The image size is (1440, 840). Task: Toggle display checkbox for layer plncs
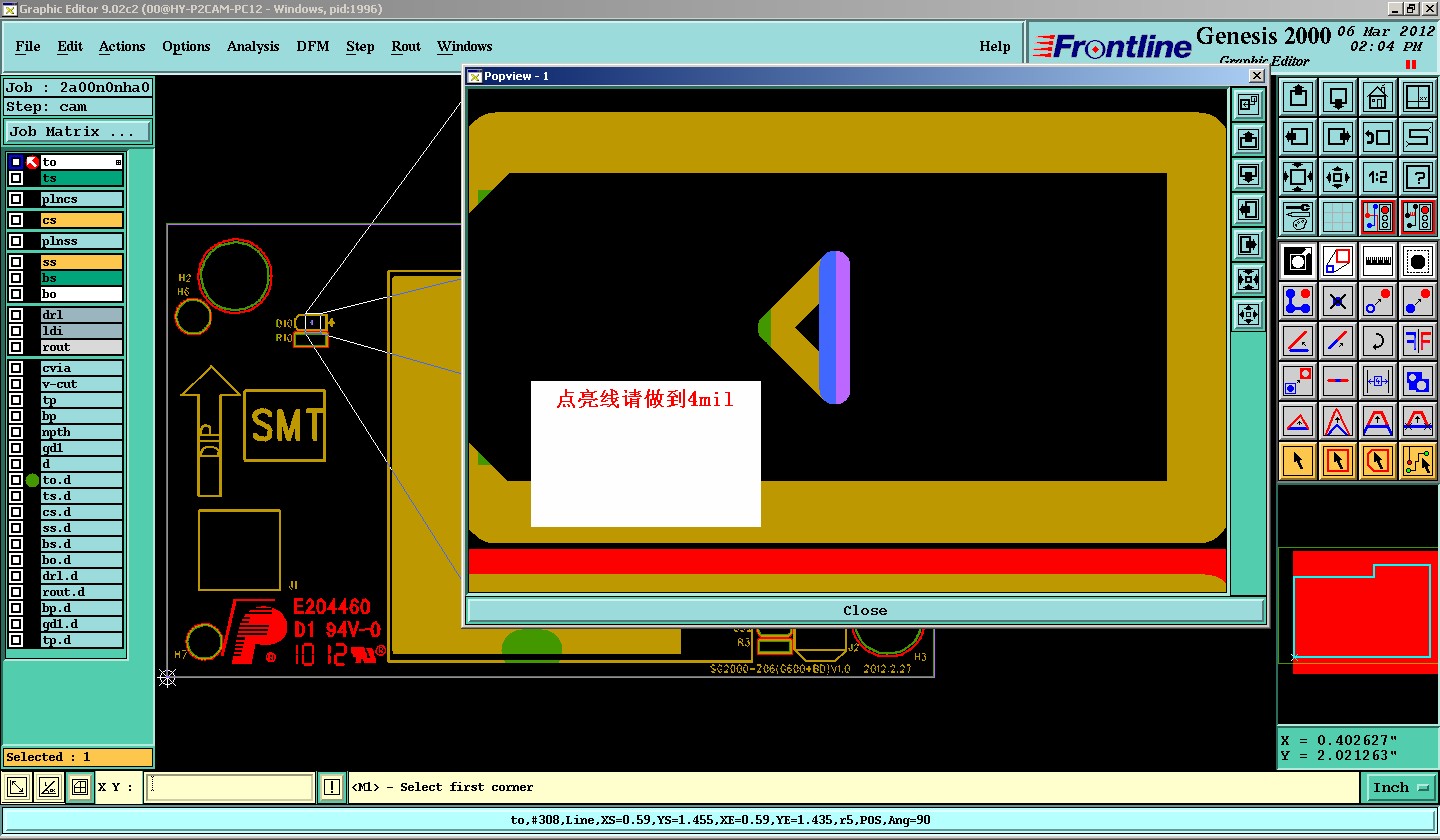click(16, 199)
